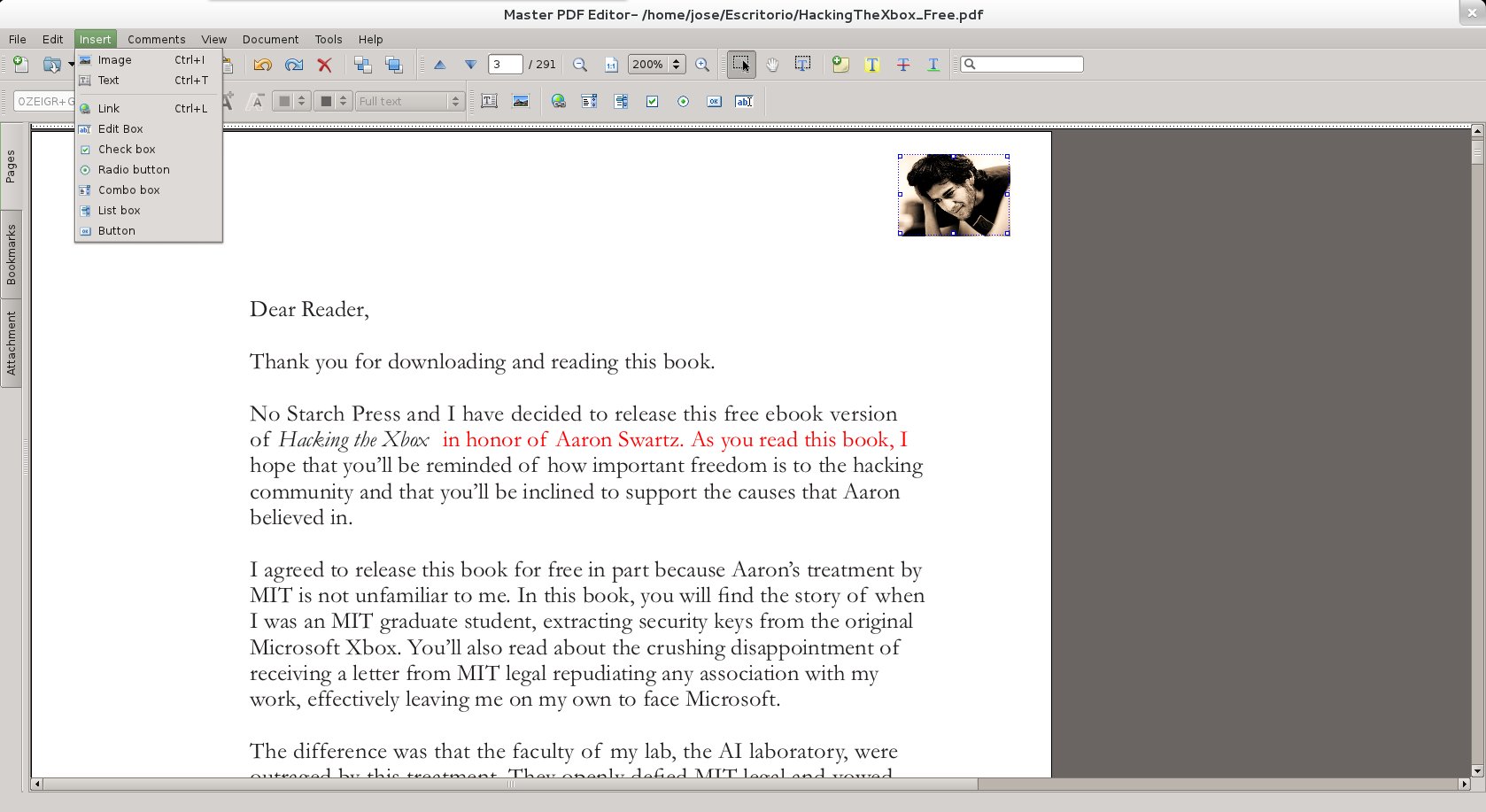Click the OK Button toolbar icon

click(714, 102)
